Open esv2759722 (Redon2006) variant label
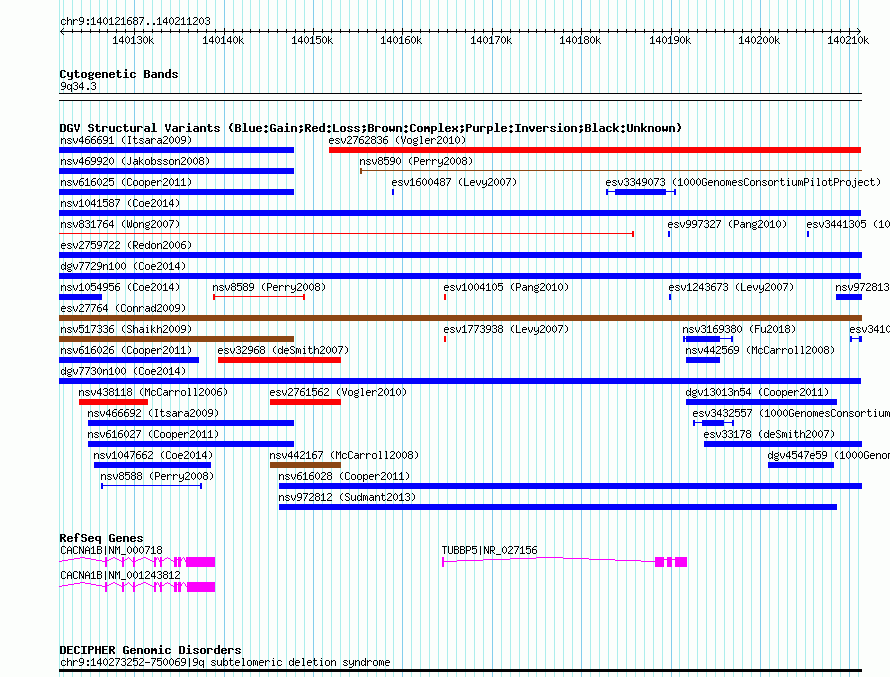 126,245
